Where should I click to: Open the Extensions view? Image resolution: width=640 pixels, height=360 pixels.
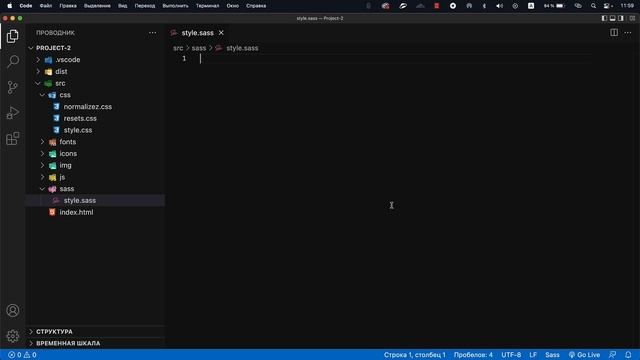[13, 139]
